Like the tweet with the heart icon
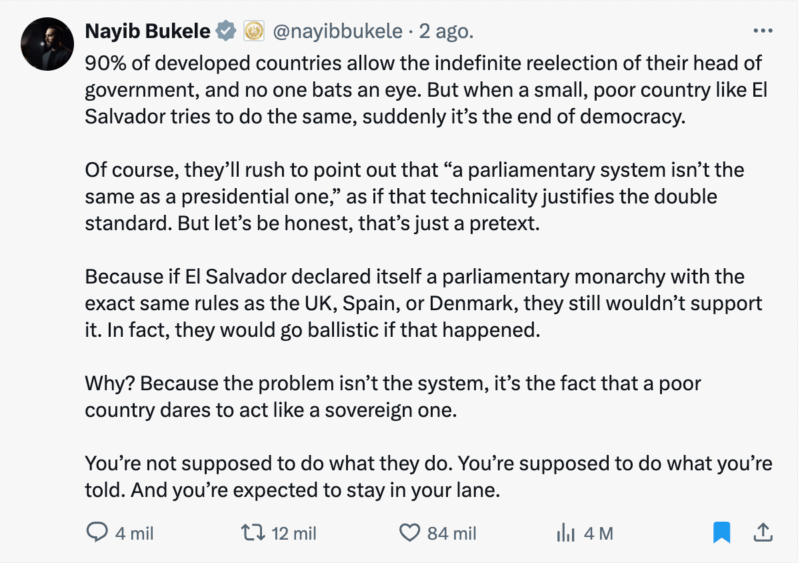The height and width of the screenshot is (563, 800). [x=409, y=533]
